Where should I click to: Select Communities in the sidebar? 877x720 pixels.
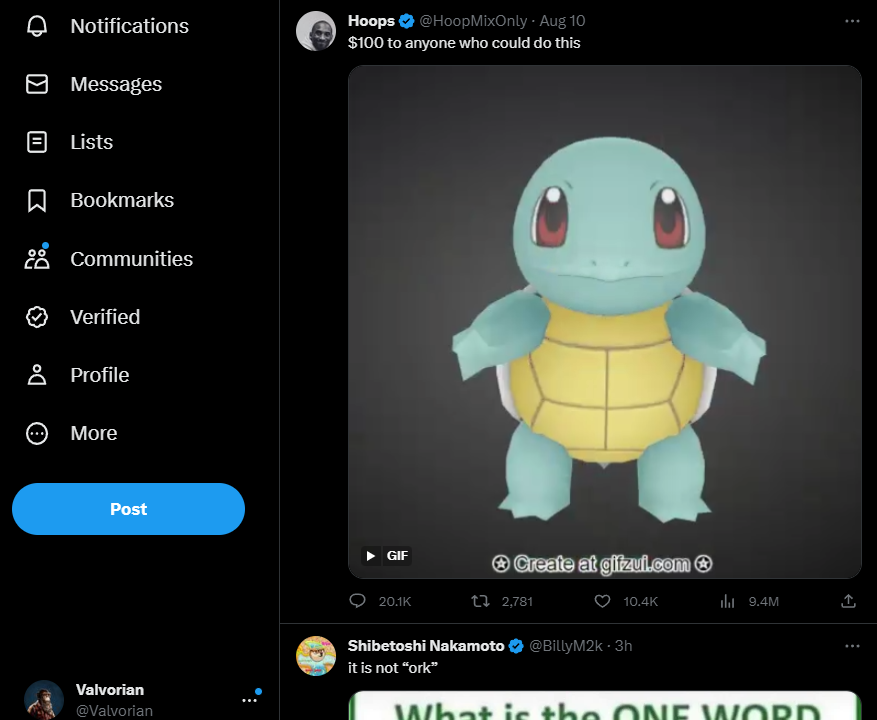(131, 258)
